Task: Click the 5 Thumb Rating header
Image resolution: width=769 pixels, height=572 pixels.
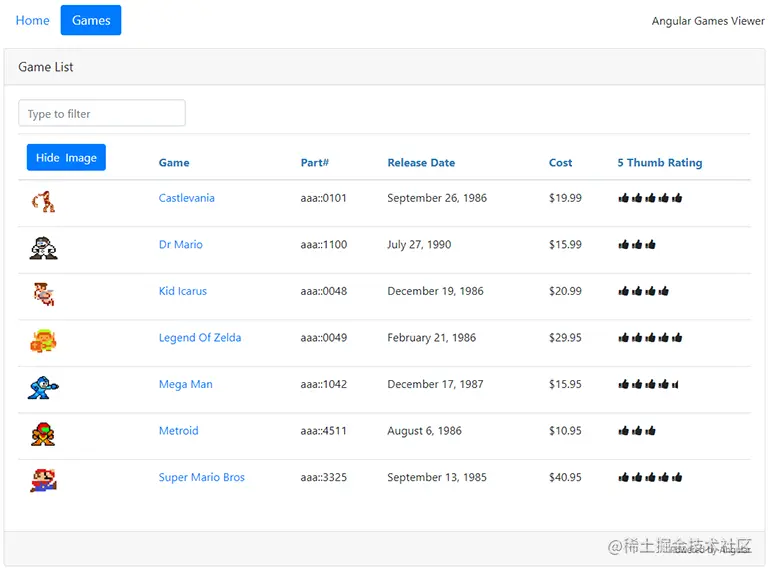Action: 660,163
